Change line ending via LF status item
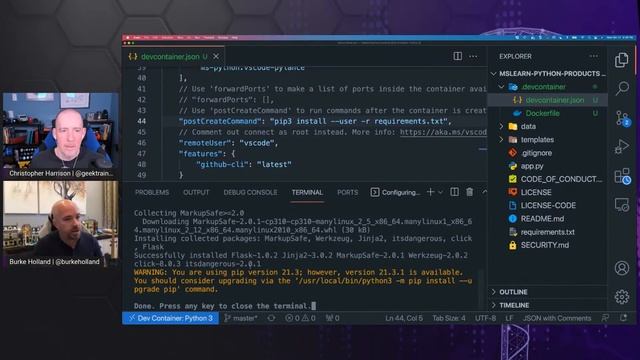Image resolution: width=640 pixels, height=360 pixels. pos(509,318)
